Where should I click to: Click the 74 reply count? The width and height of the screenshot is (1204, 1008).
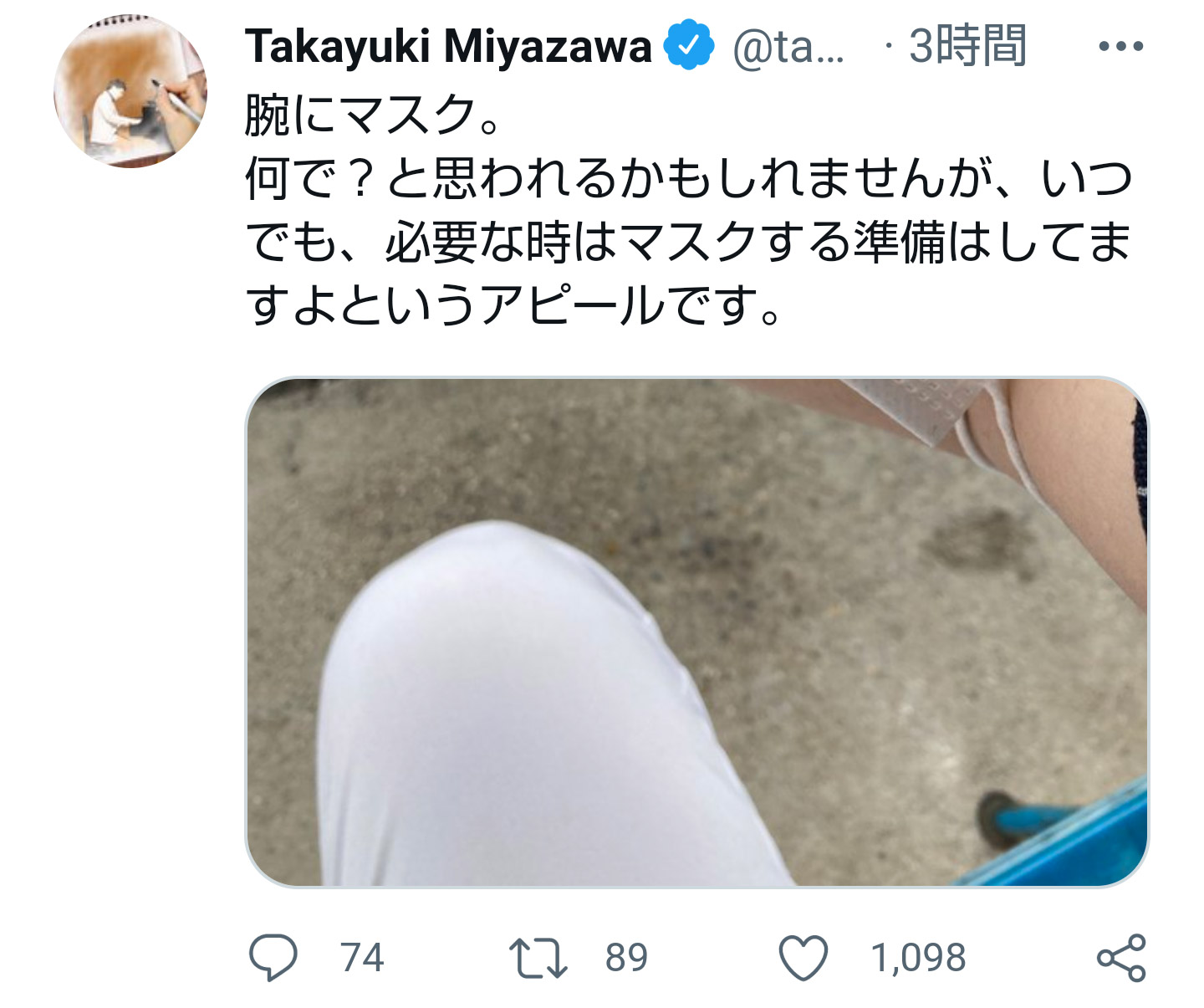[x=362, y=958]
